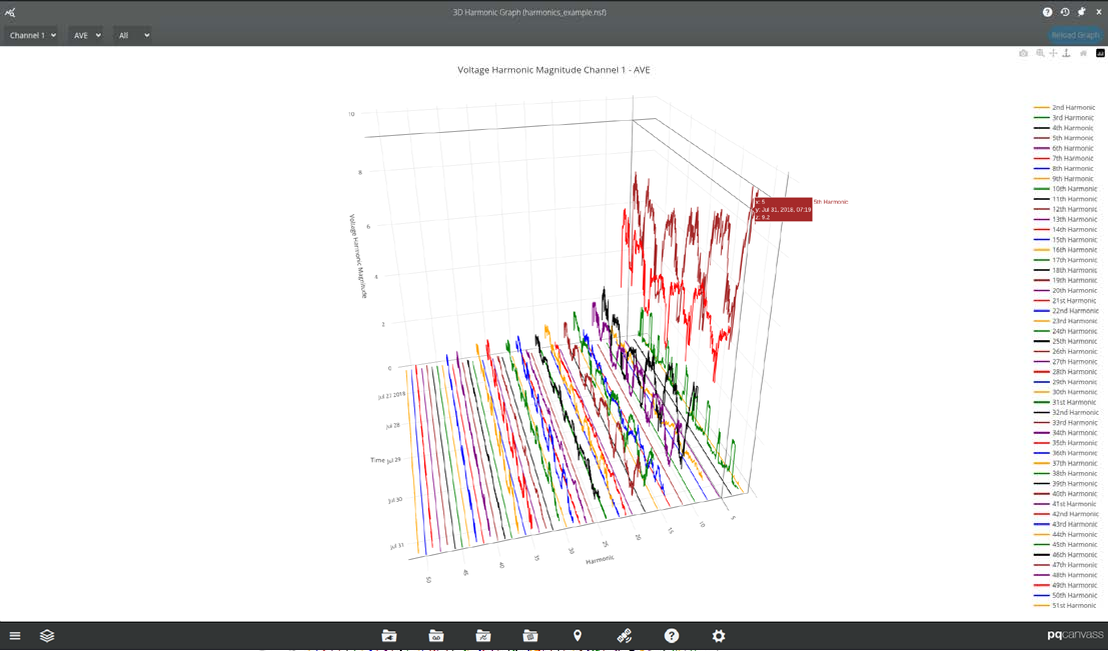The image size is (1108, 651).
Task: Open the Channel 1 dropdown
Action: [x=31, y=34]
